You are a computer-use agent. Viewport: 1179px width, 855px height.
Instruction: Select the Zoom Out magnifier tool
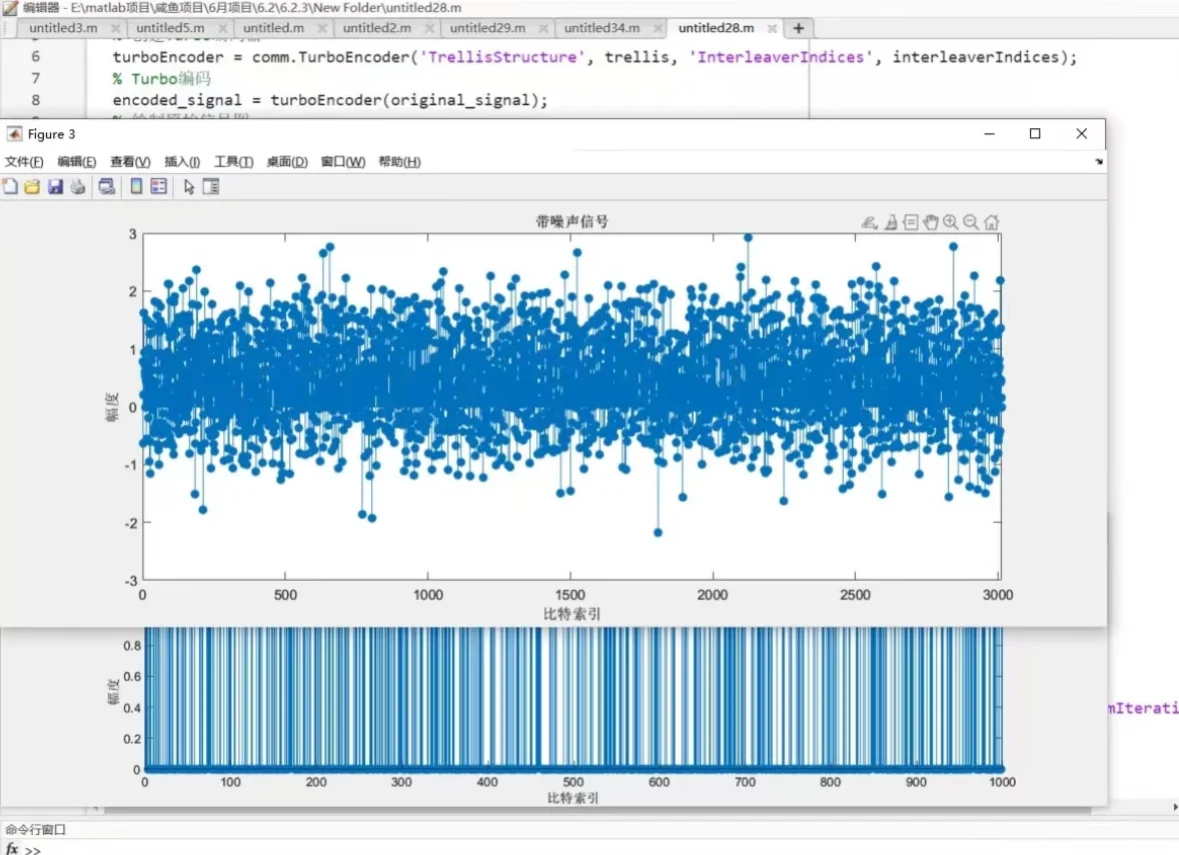(971, 223)
